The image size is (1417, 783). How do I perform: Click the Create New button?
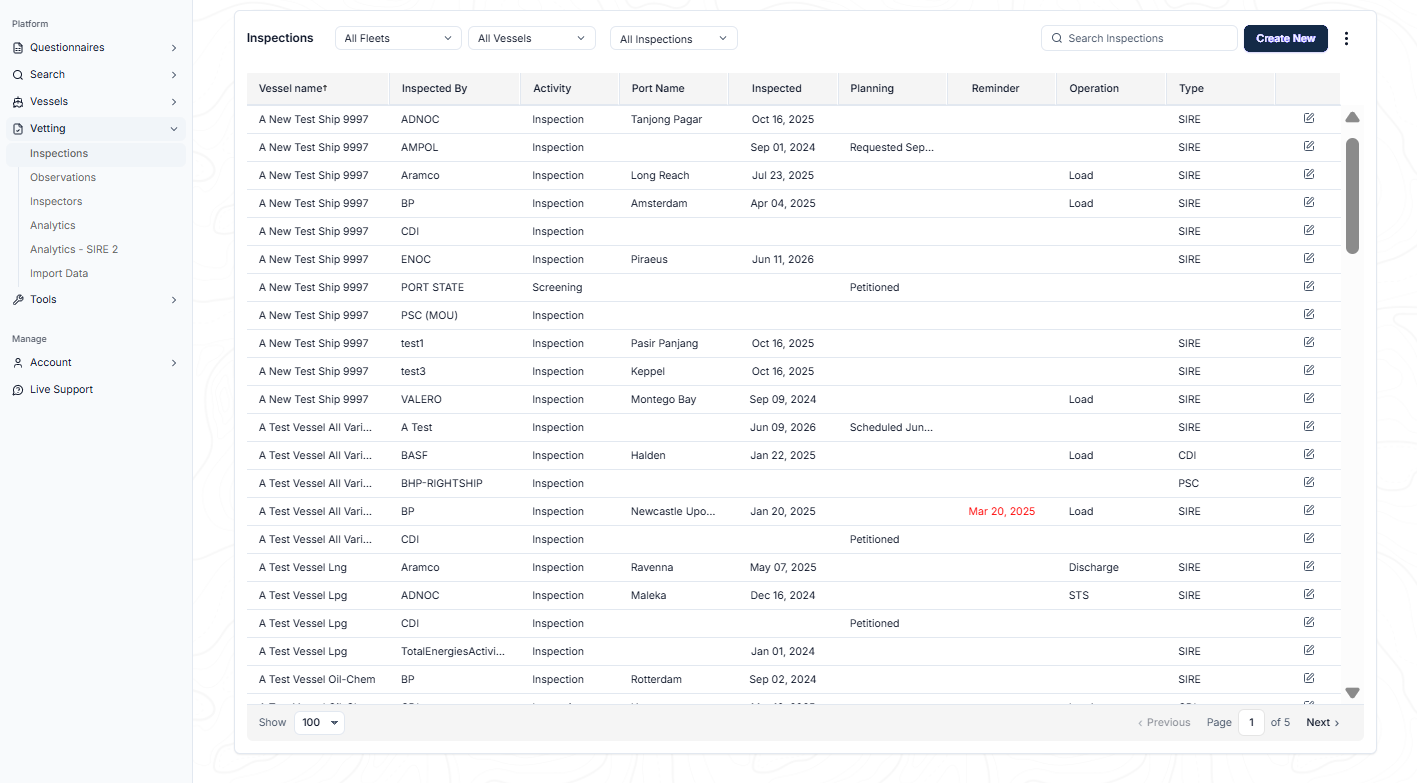[x=1285, y=38]
